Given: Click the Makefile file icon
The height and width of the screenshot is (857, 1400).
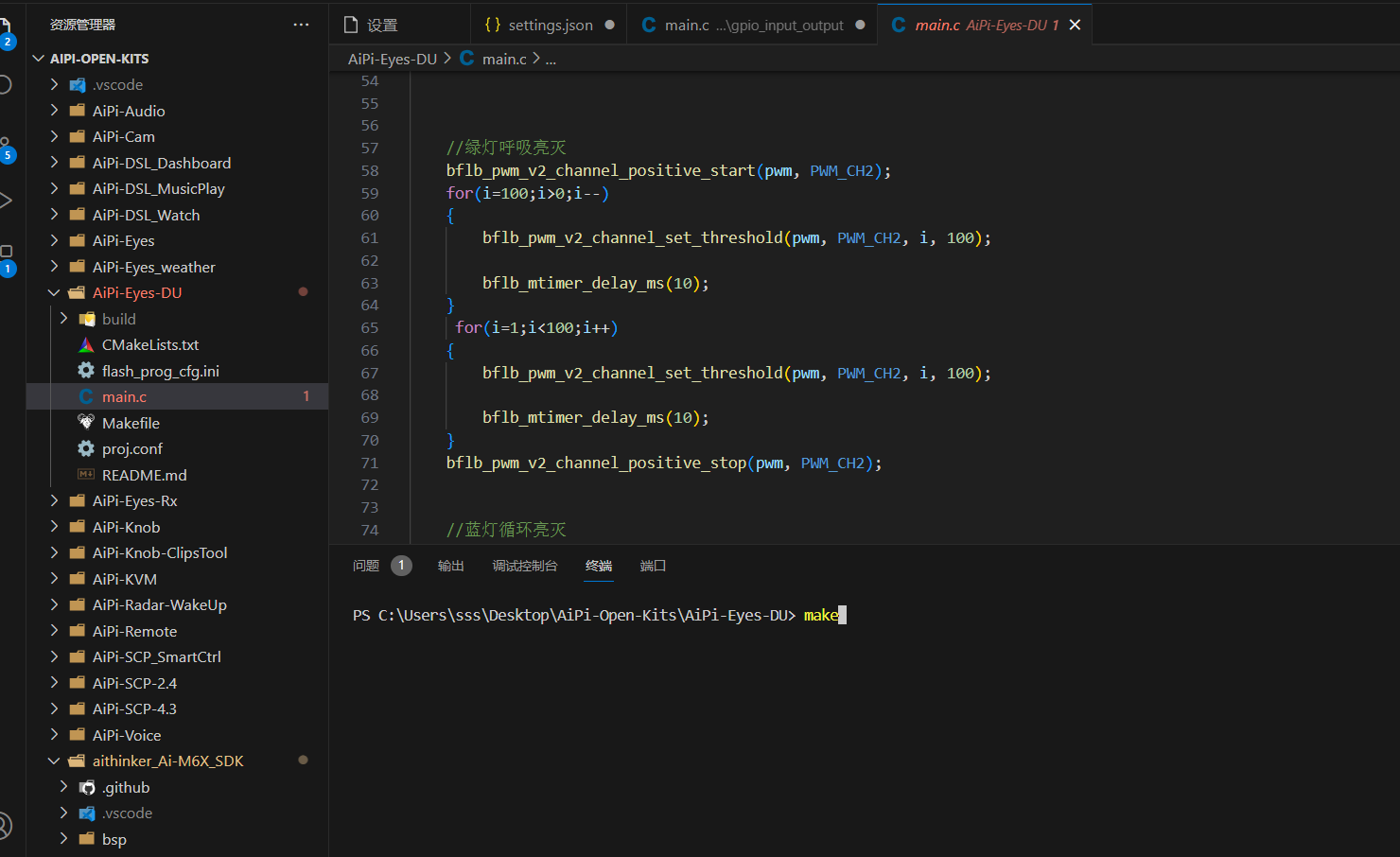Looking at the screenshot, I should [x=86, y=423].
